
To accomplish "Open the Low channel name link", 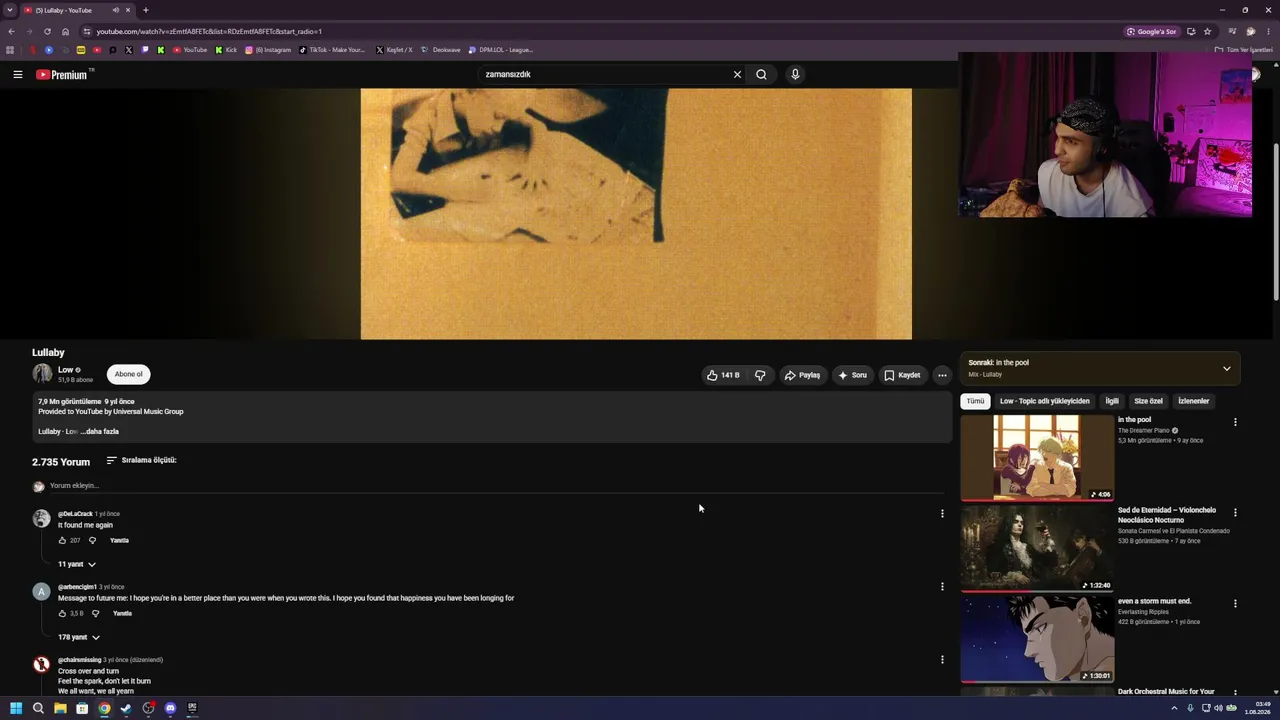I will (x=65, y=370).
